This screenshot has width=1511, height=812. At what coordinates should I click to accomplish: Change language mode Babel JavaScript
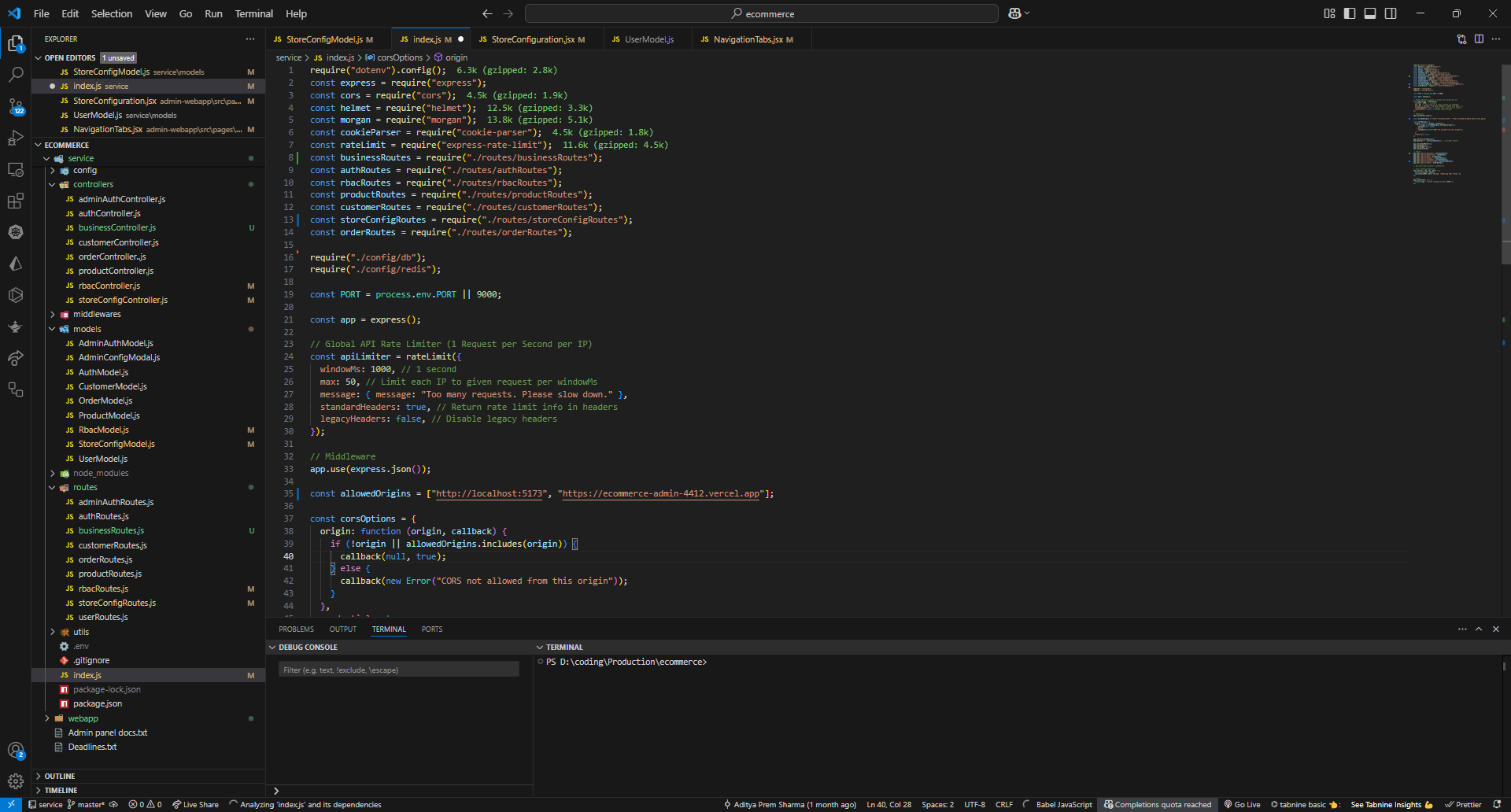(x=1064, y=804)
